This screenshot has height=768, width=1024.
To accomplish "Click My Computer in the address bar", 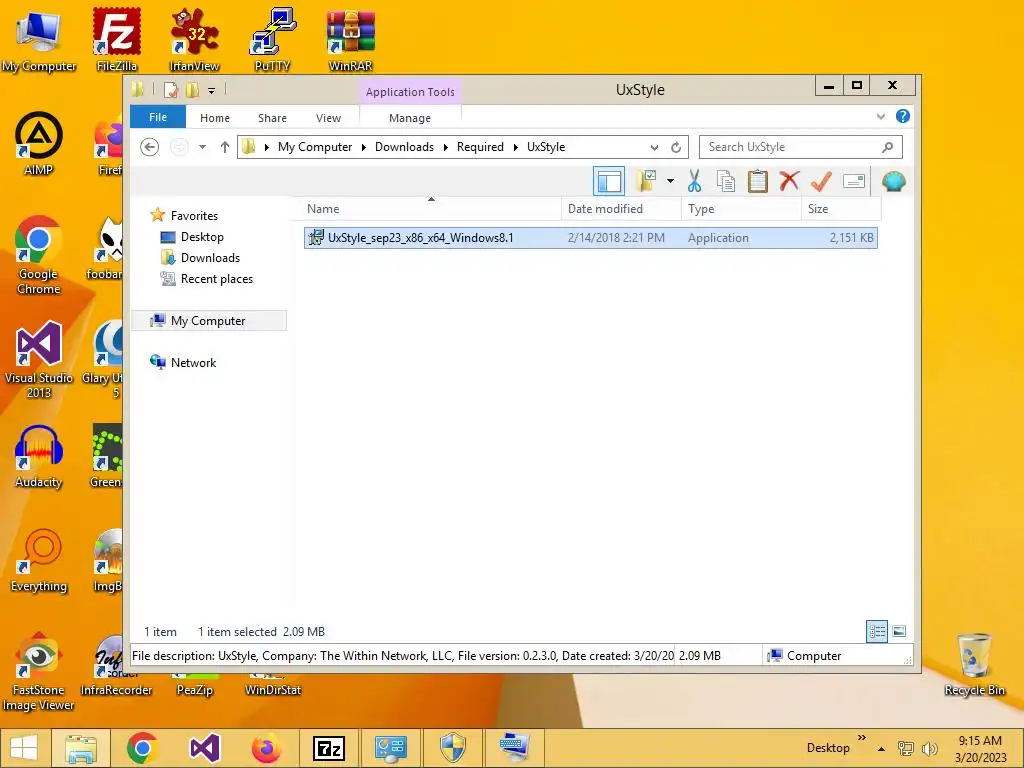I will click(315, 147).
